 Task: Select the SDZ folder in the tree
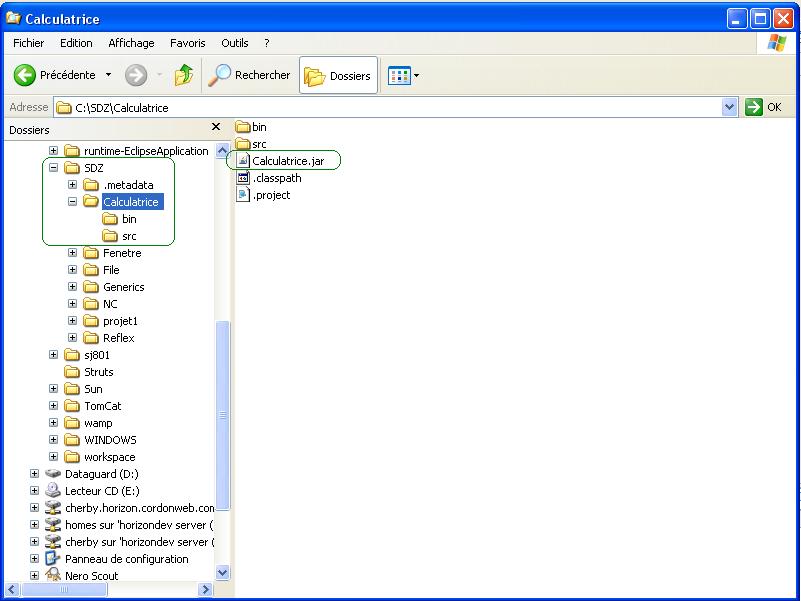click(x=84, y=168)
